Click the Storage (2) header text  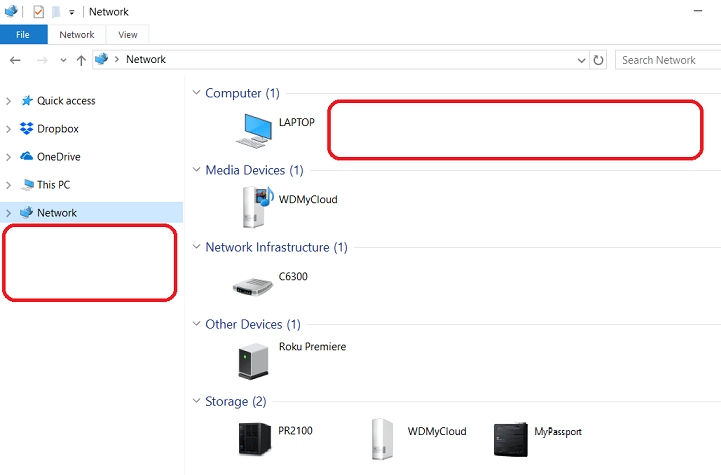235,402
